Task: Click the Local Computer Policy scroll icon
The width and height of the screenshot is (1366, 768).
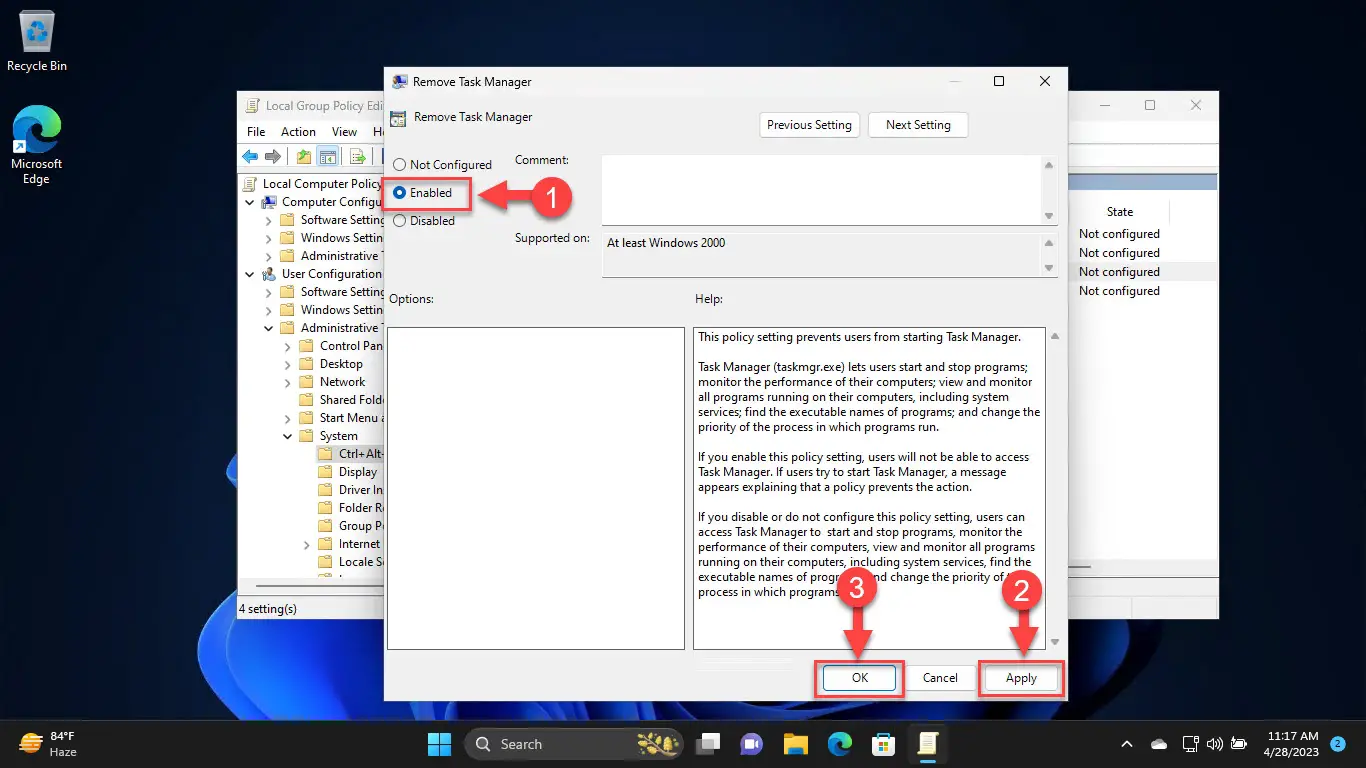Action: point(250,184)
